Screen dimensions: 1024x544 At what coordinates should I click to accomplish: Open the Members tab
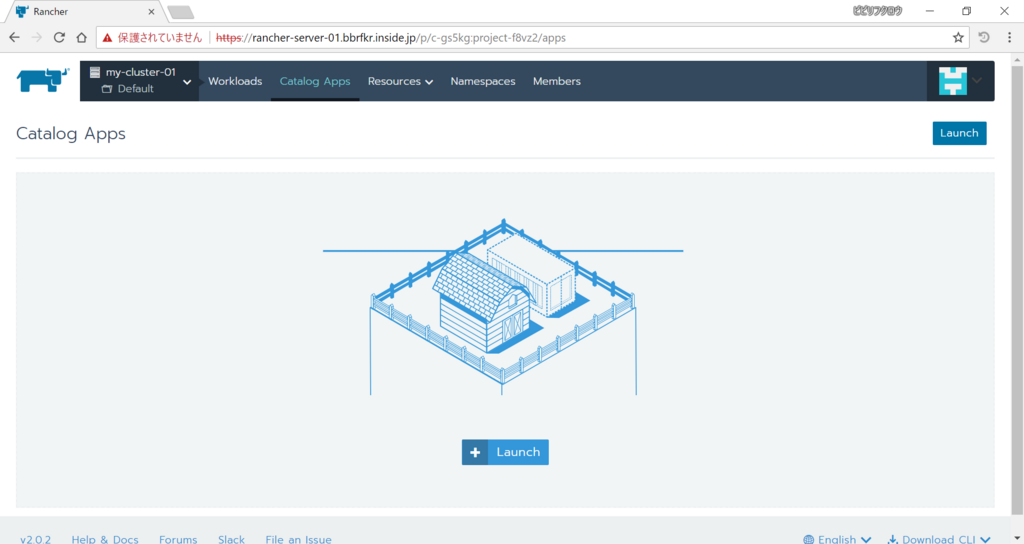[556, 81]
